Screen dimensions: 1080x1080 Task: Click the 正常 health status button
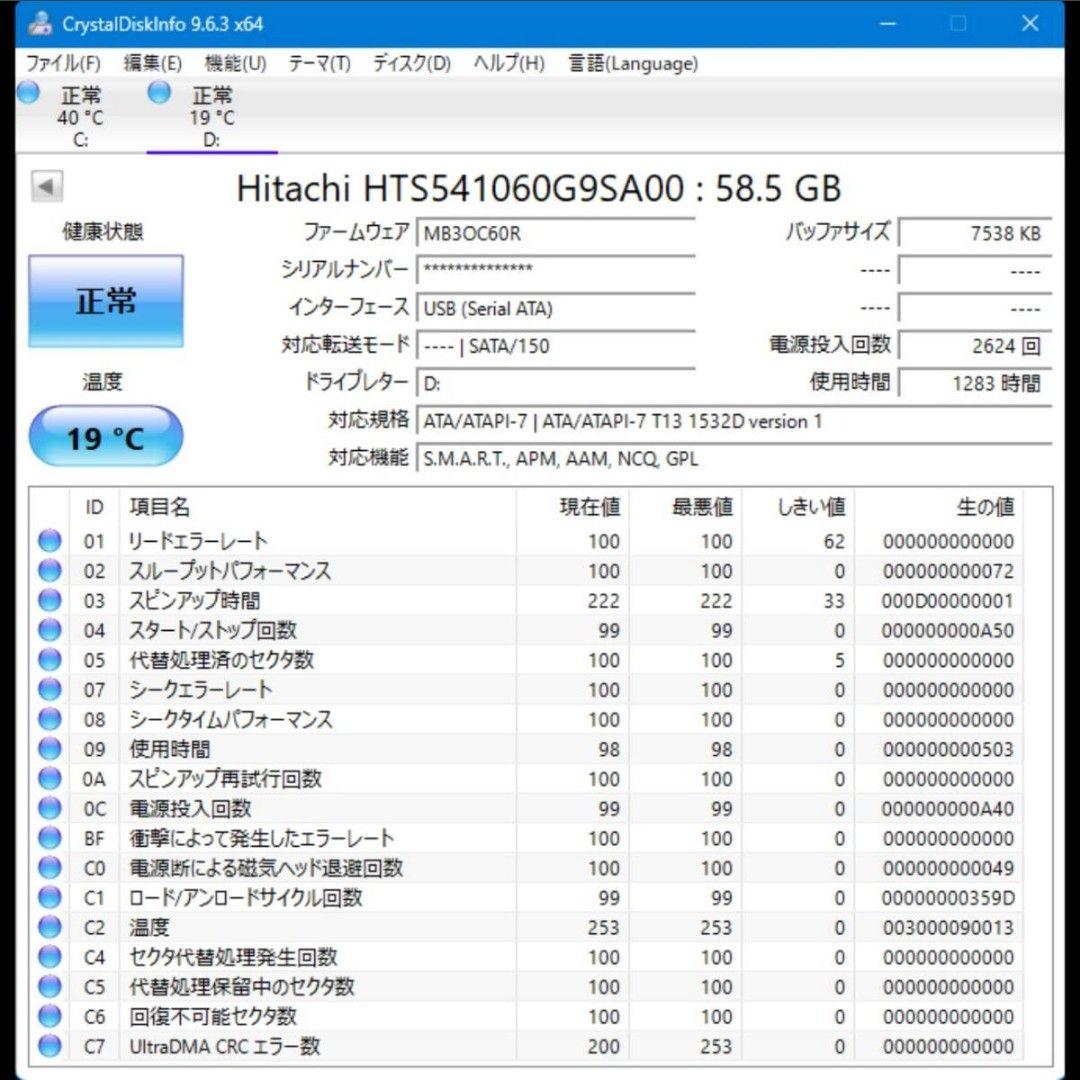(x=105, y=301)
